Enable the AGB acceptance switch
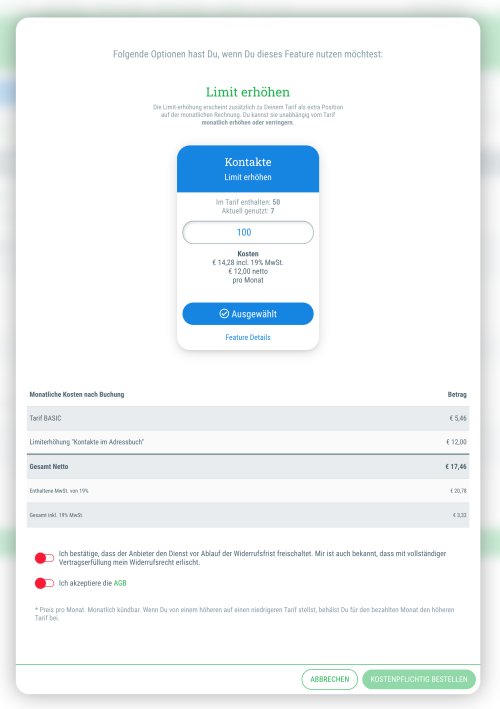500x709 pixels. [x=44, y=583]
